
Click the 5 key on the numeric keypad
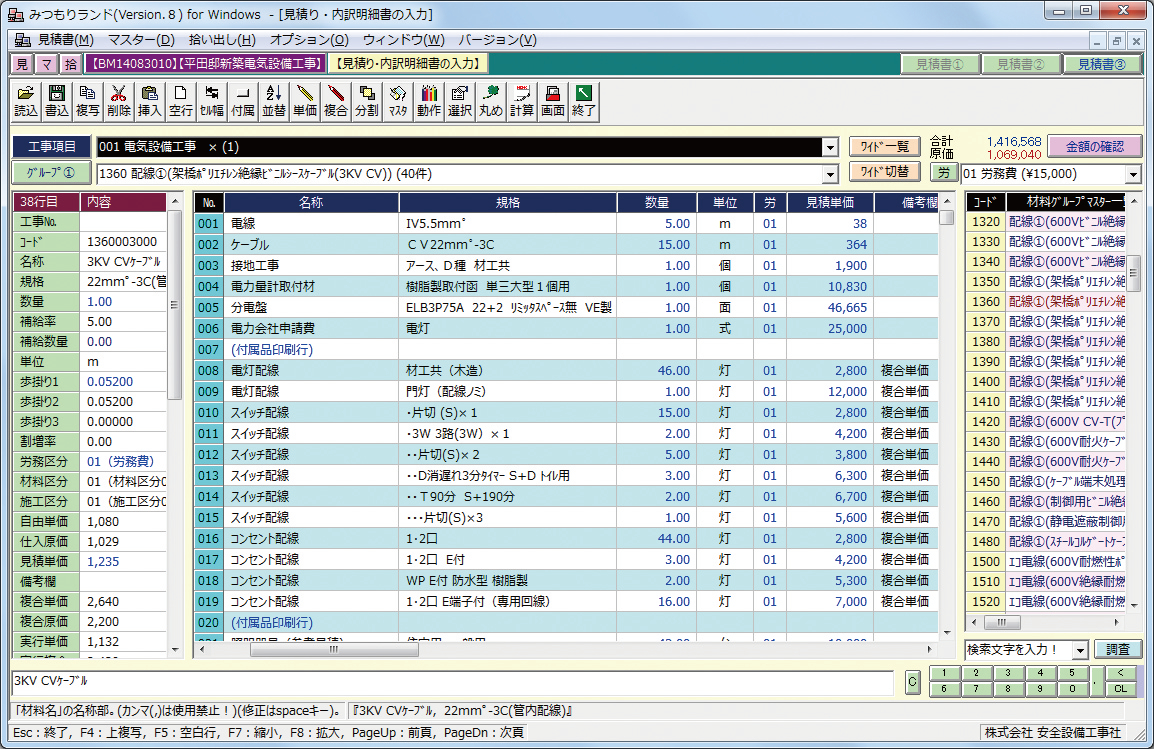tap(1072, 672)
